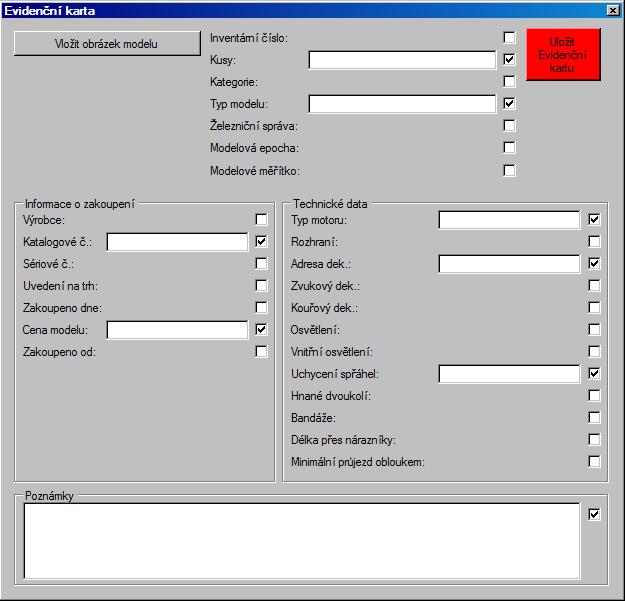Check the Uvedení na trh checkbox
Image resolution: width=625 pixels, height=602 pixels.
click(261, 285)
